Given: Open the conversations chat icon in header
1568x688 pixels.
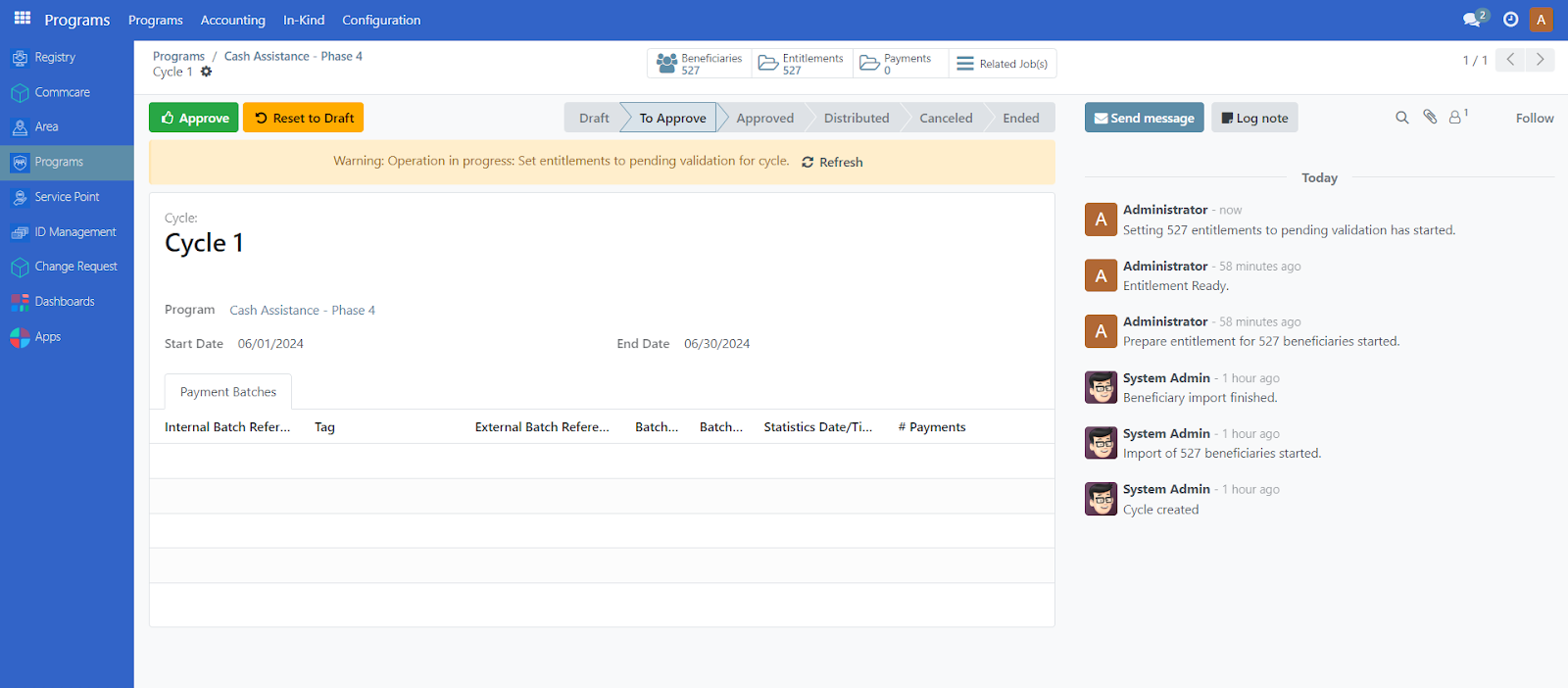Looking at the screenshot, I should tap(1474, 19).
